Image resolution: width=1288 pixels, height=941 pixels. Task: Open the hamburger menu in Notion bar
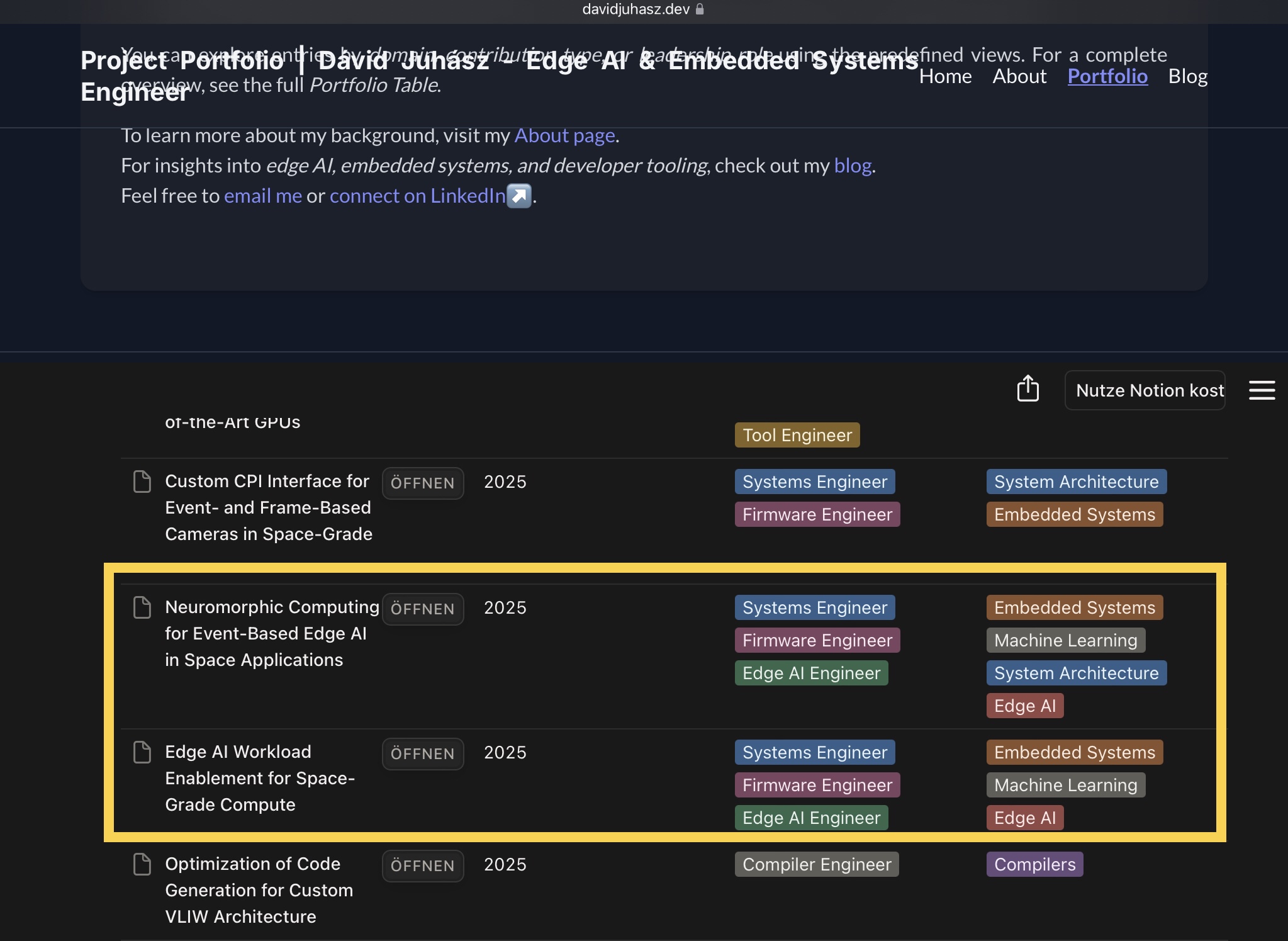pyautogui.click(x=1261, y=390)
